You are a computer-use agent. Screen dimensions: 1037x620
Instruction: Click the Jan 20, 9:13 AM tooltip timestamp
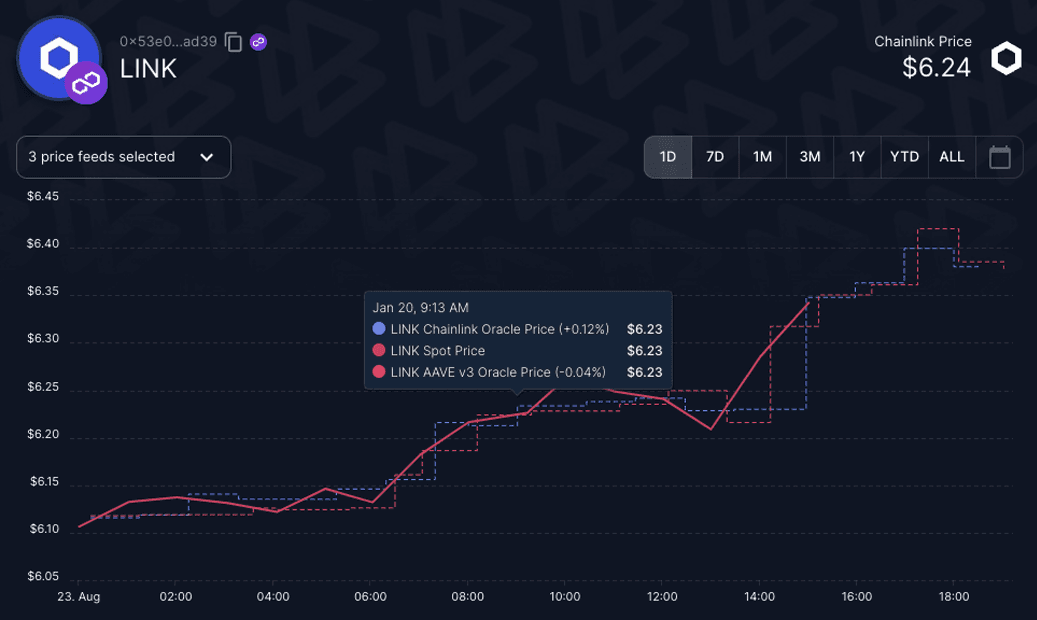[x=421, y=308]
